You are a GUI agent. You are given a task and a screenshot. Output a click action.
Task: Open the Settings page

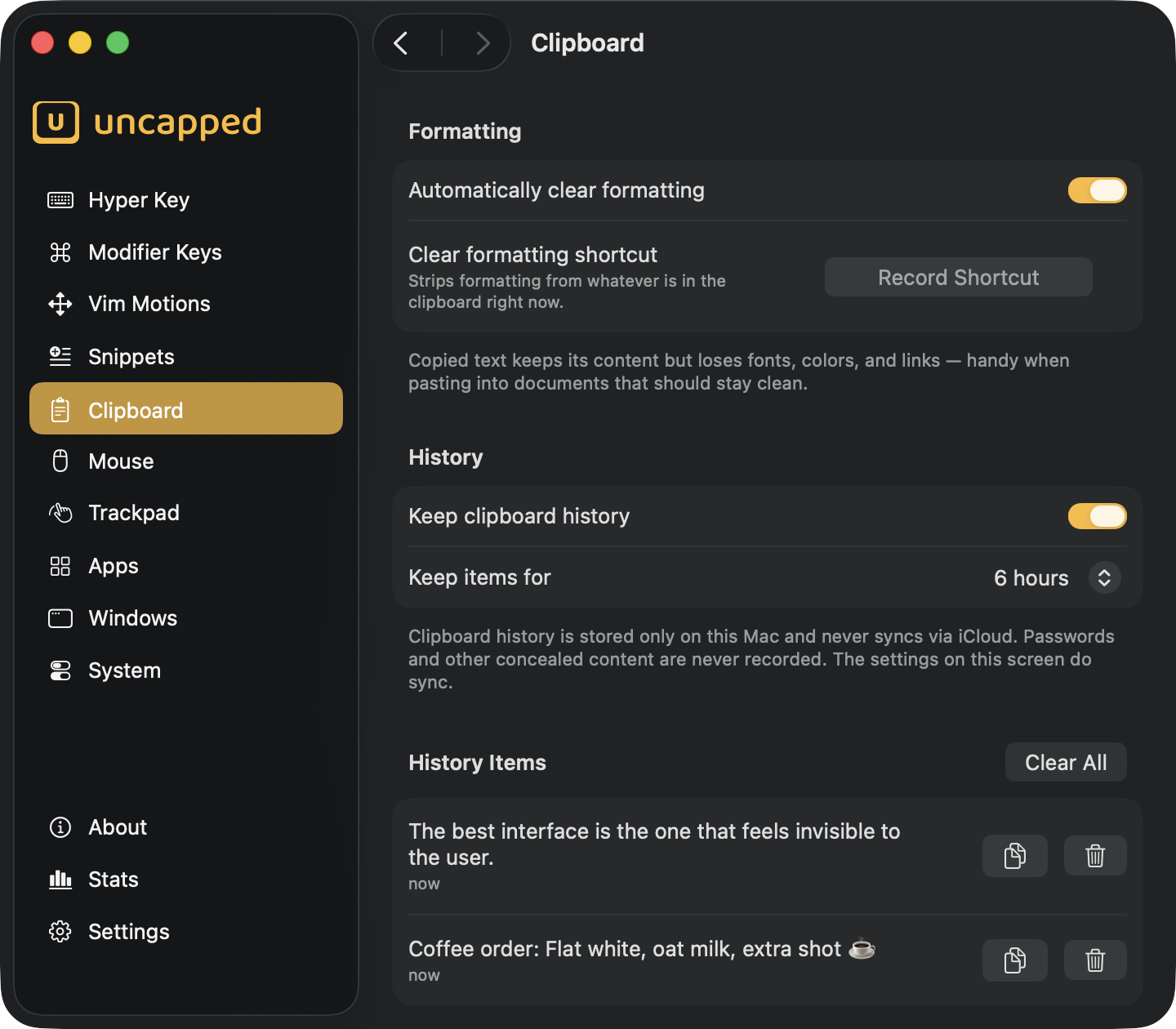point(186,932)
